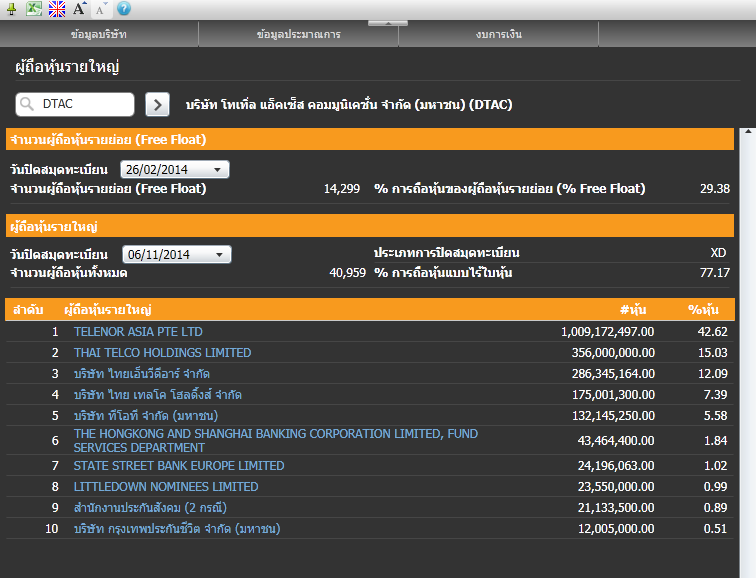The width and height of the screenshot is (756, 578).
Task: Click share count 21,133,500.00
Action: pos(616,508)
